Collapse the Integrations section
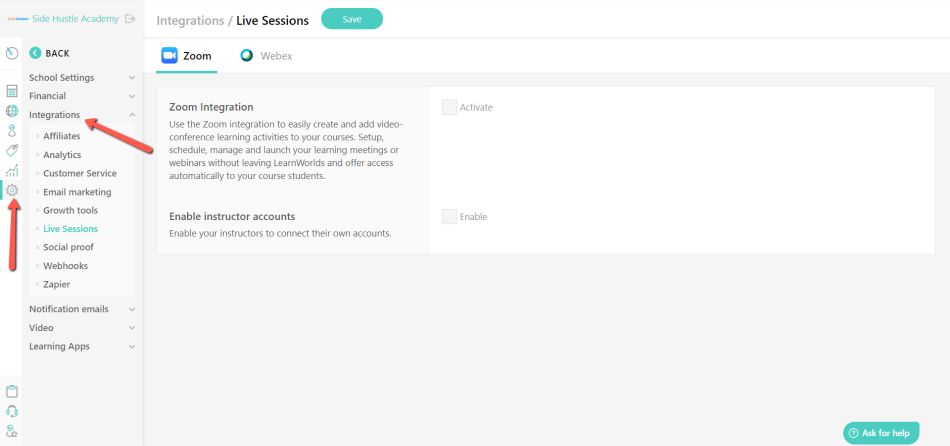This screenshot has height=446, width=950. point(82,115)
